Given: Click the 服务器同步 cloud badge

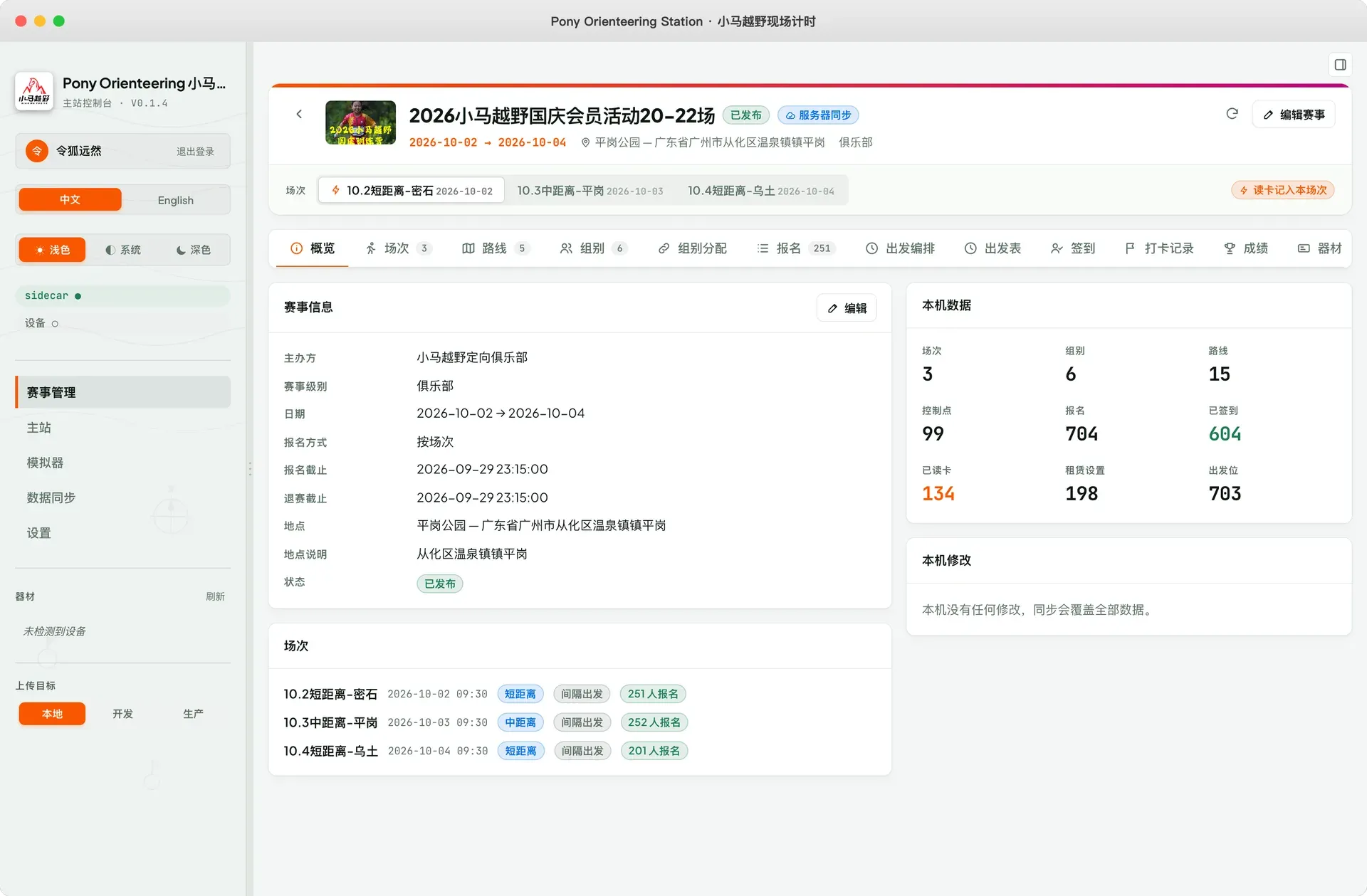Looking at the screenshot, I should coord(818,115).
